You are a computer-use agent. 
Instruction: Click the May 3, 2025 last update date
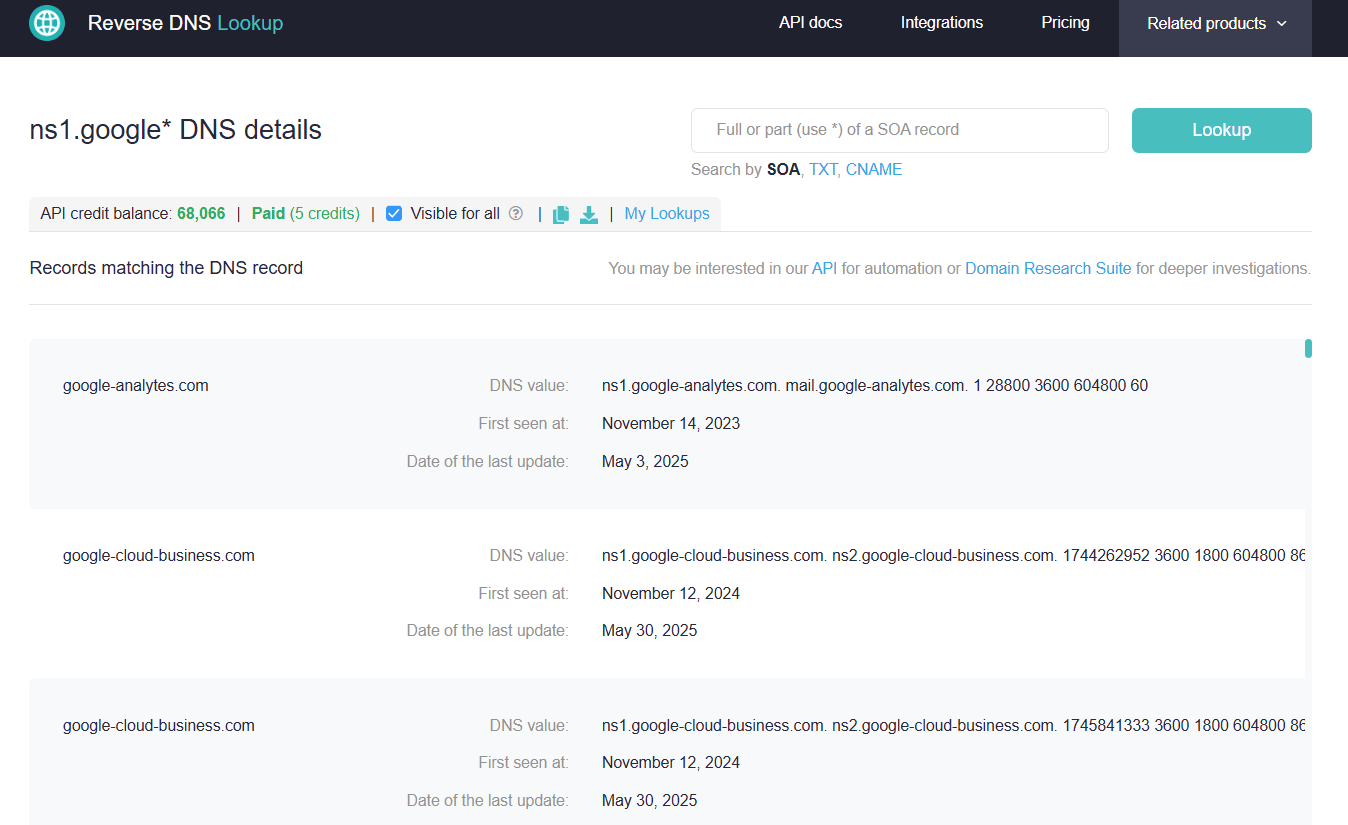pos(645,461)
